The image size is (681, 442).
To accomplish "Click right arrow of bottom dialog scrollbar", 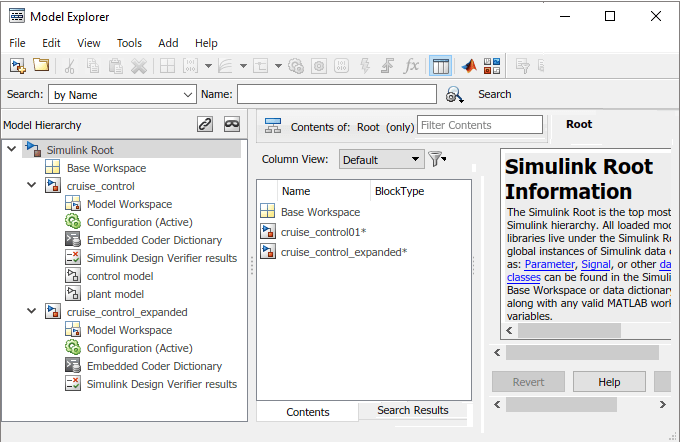I will coord(662,405).
